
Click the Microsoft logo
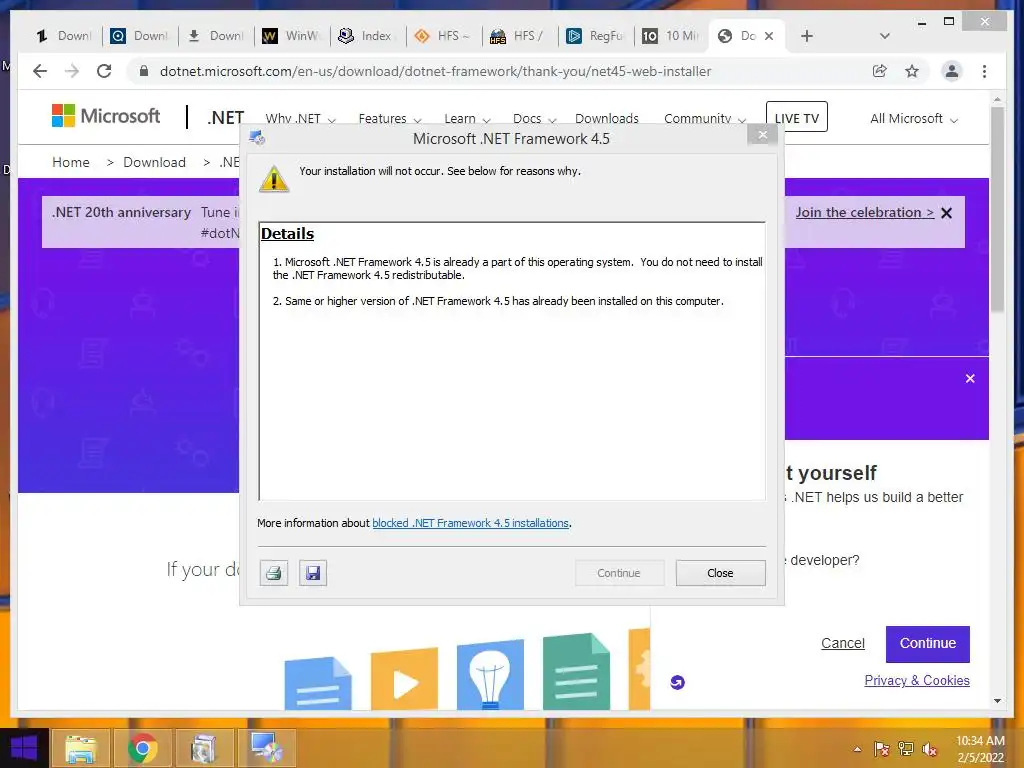(x=106, y=116)
